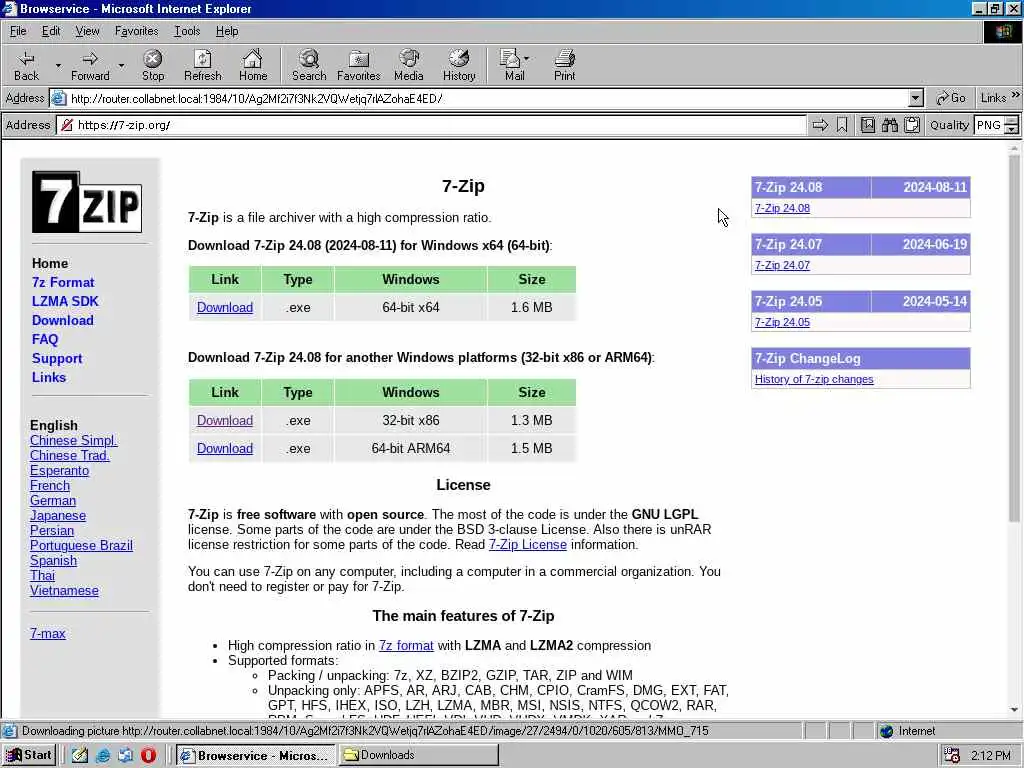Switch language to Portuguese Brazil

pyautogui.click(x=81, y=545)
